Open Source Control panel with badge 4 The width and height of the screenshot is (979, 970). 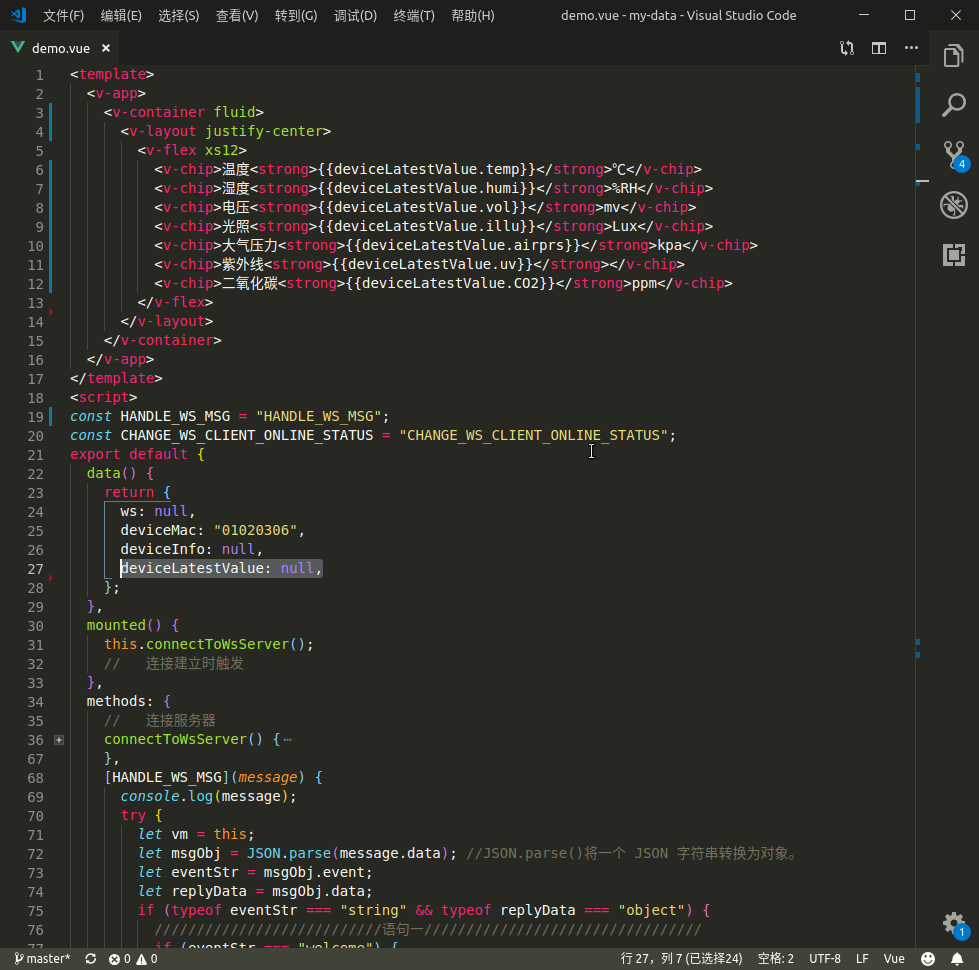953,155
